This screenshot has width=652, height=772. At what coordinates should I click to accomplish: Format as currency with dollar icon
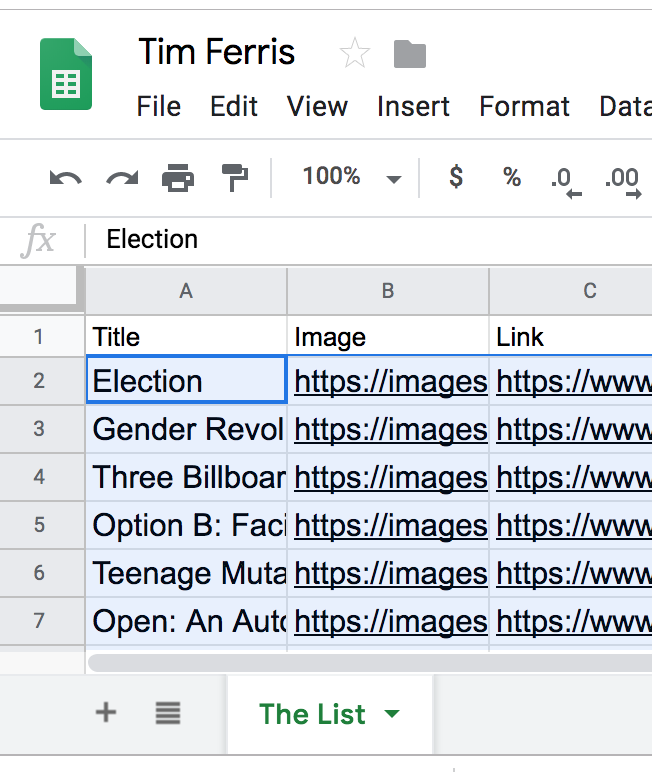pyautogui.click(x=456, y=178)
